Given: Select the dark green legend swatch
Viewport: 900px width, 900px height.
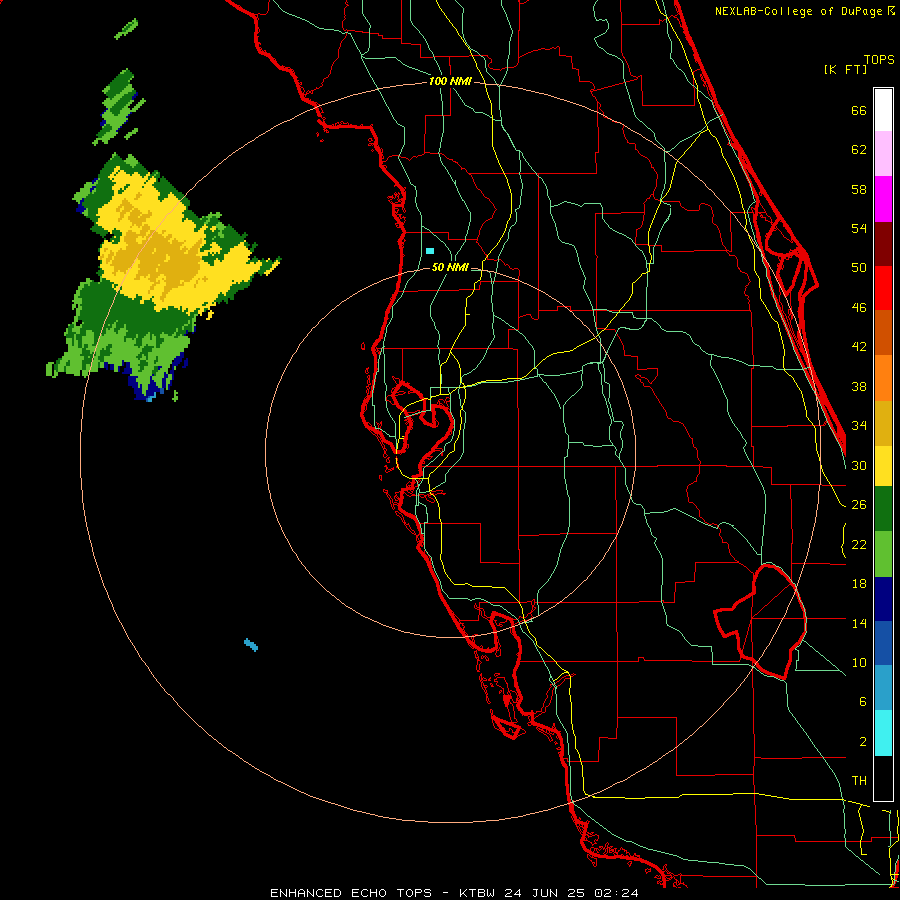Looking at the screenshot, I should point(883,509).
